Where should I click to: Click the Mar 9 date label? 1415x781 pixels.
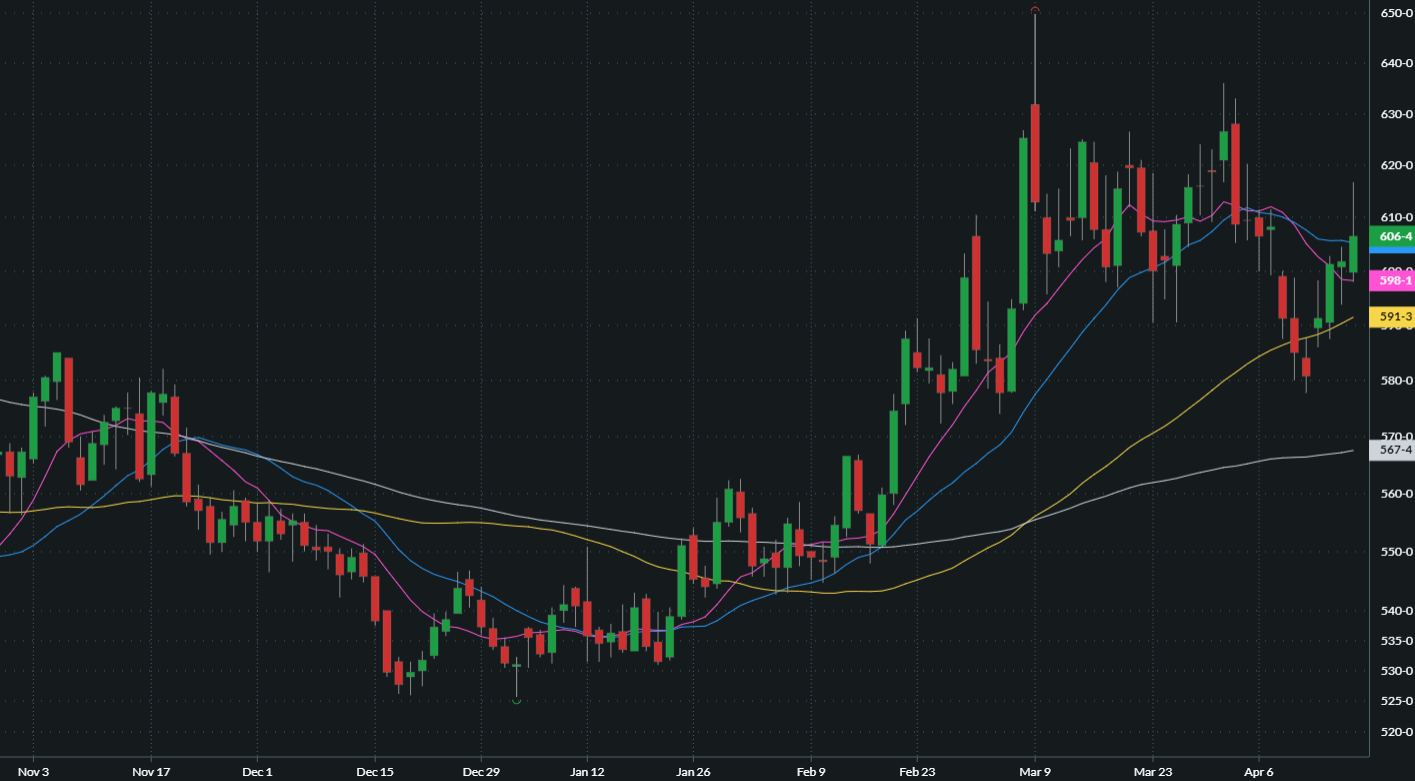1034,772
